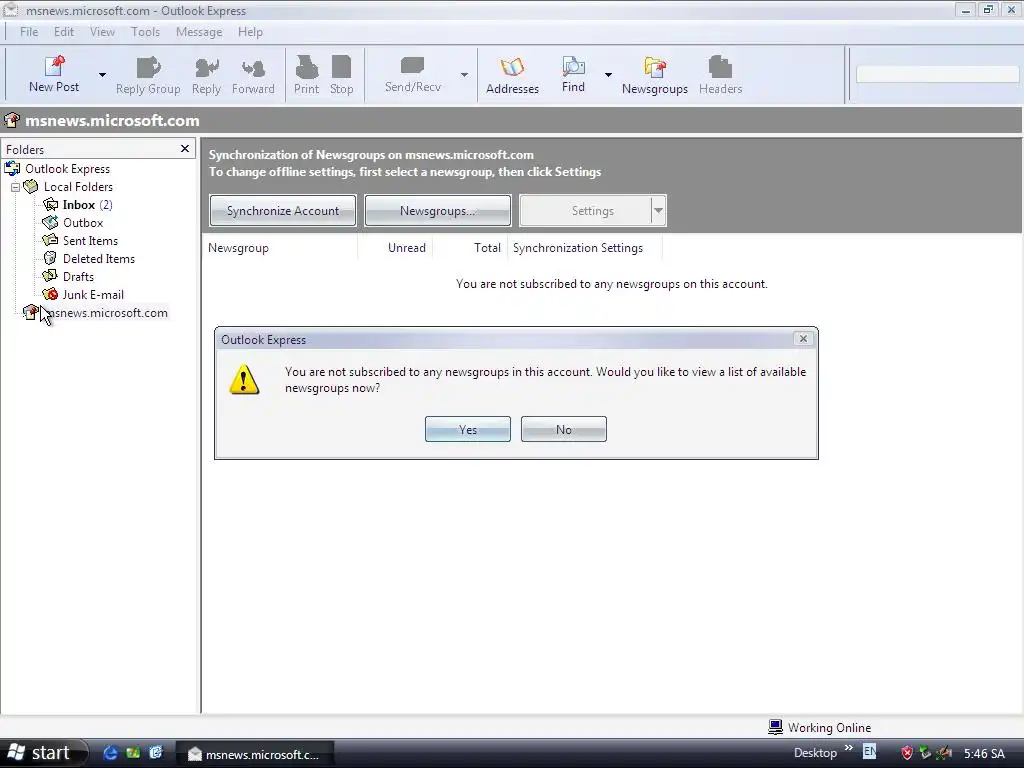Click the red shield tray icon

pyautogui.click(x=907, y=753)
